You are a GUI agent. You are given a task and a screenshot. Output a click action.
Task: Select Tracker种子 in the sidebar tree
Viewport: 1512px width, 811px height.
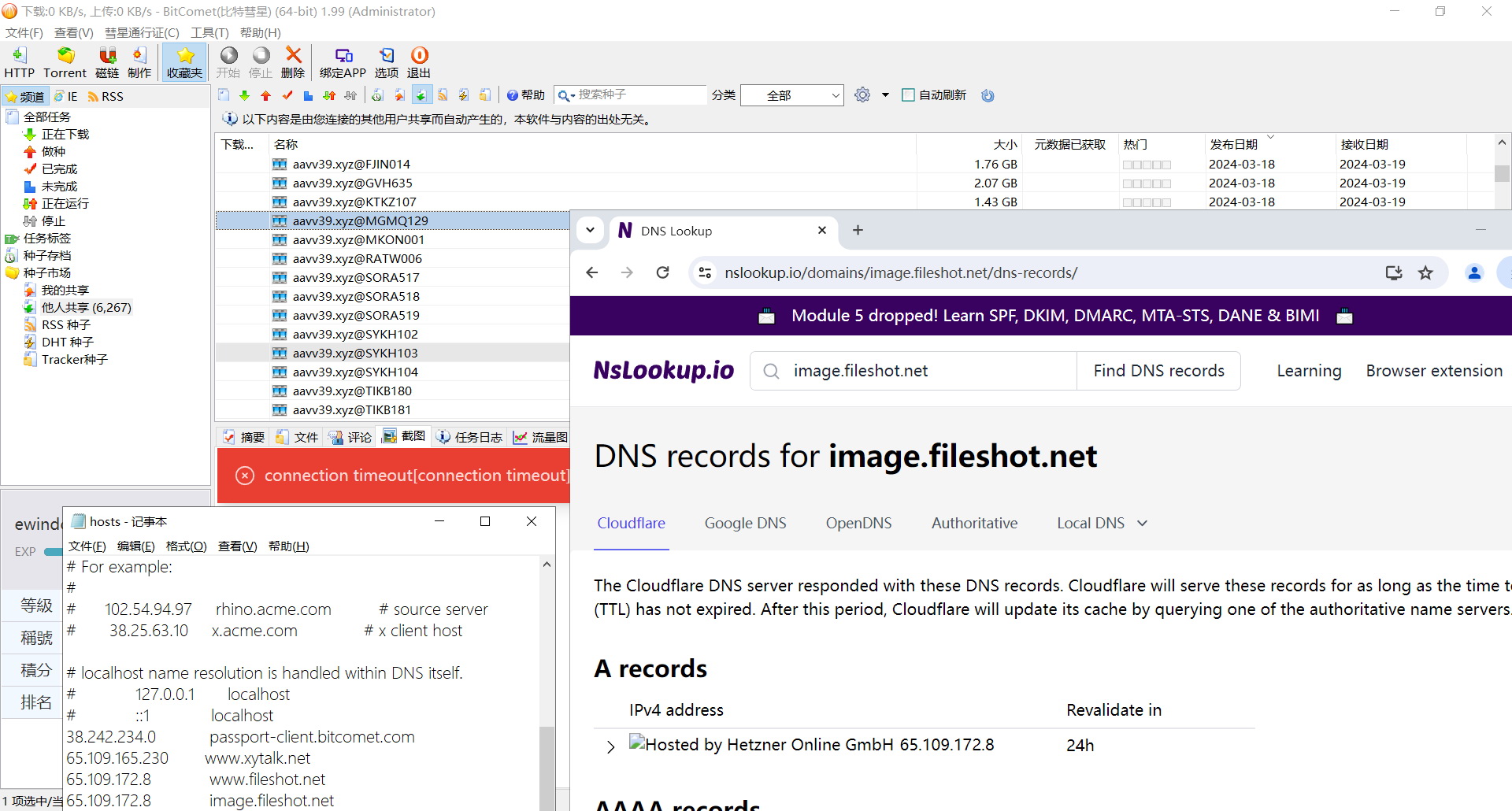click(x=74, y=359)
